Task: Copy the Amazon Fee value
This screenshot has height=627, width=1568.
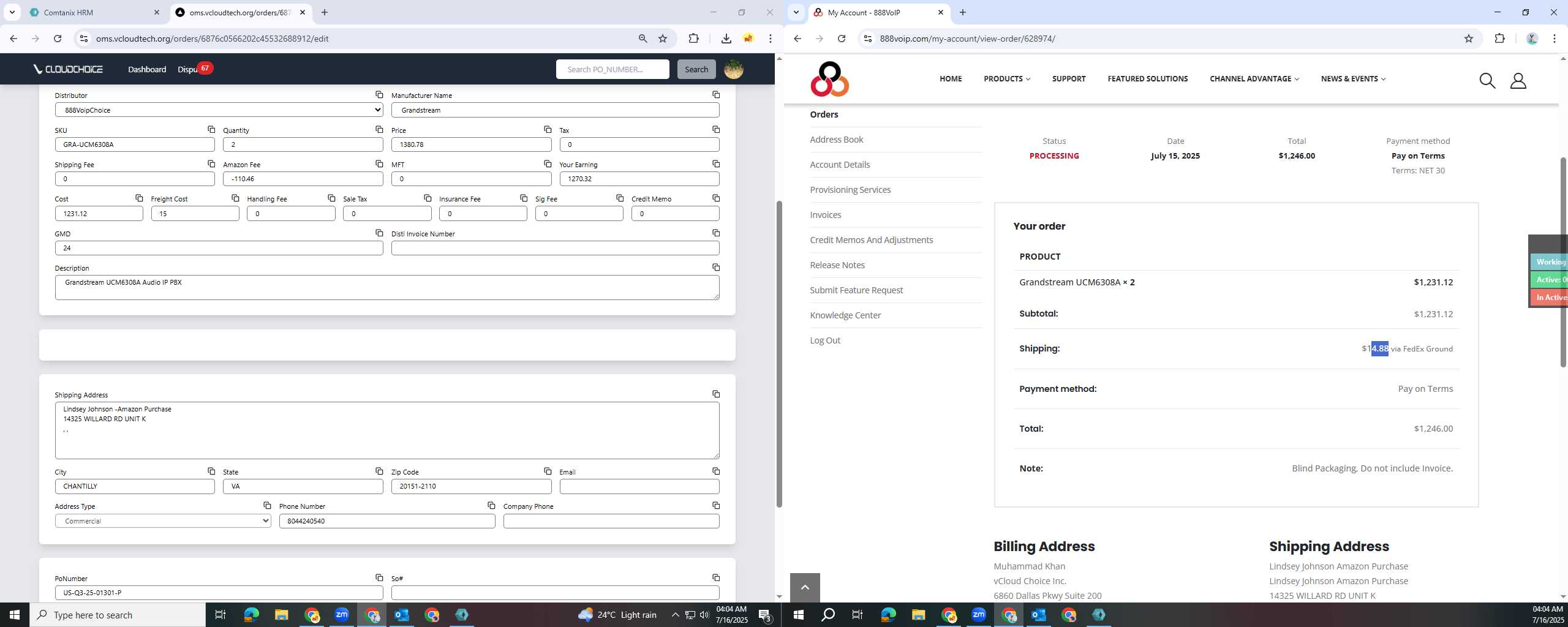Action: (379, 164)
